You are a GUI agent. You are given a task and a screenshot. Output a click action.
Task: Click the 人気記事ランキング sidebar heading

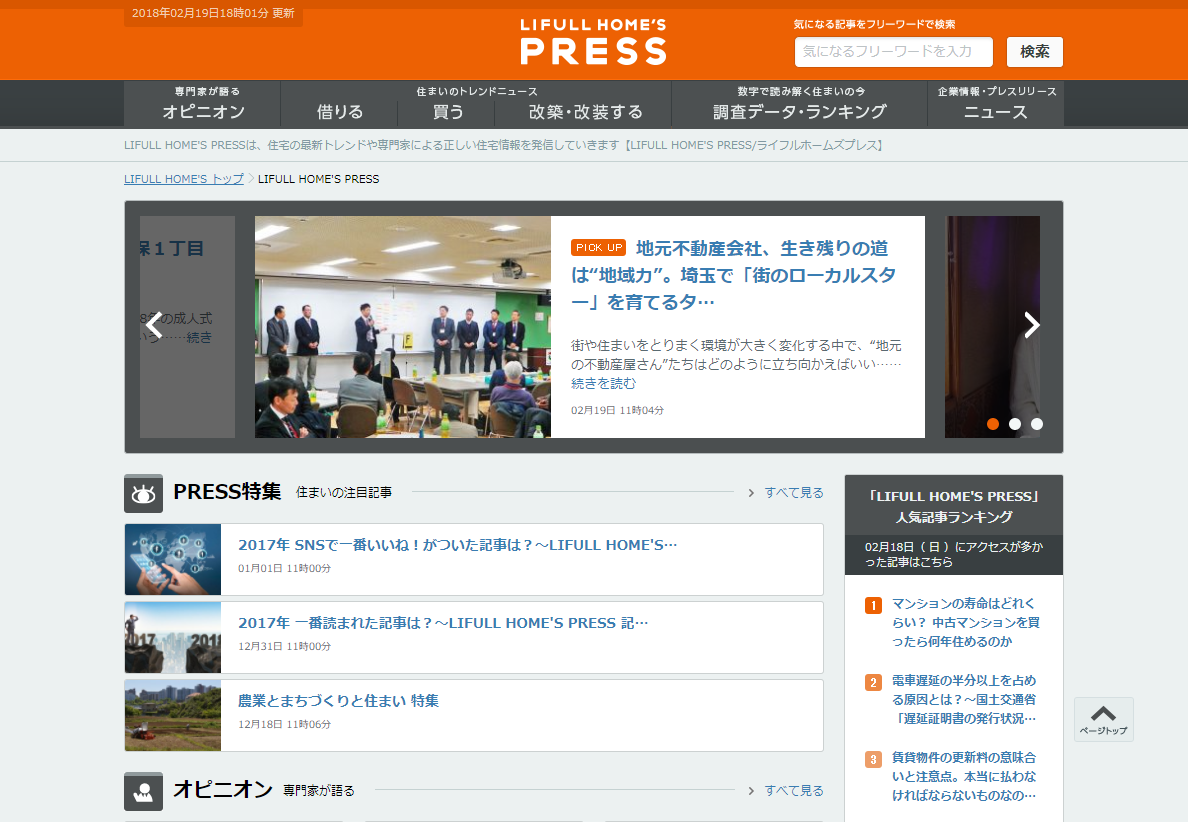point(954,506)
